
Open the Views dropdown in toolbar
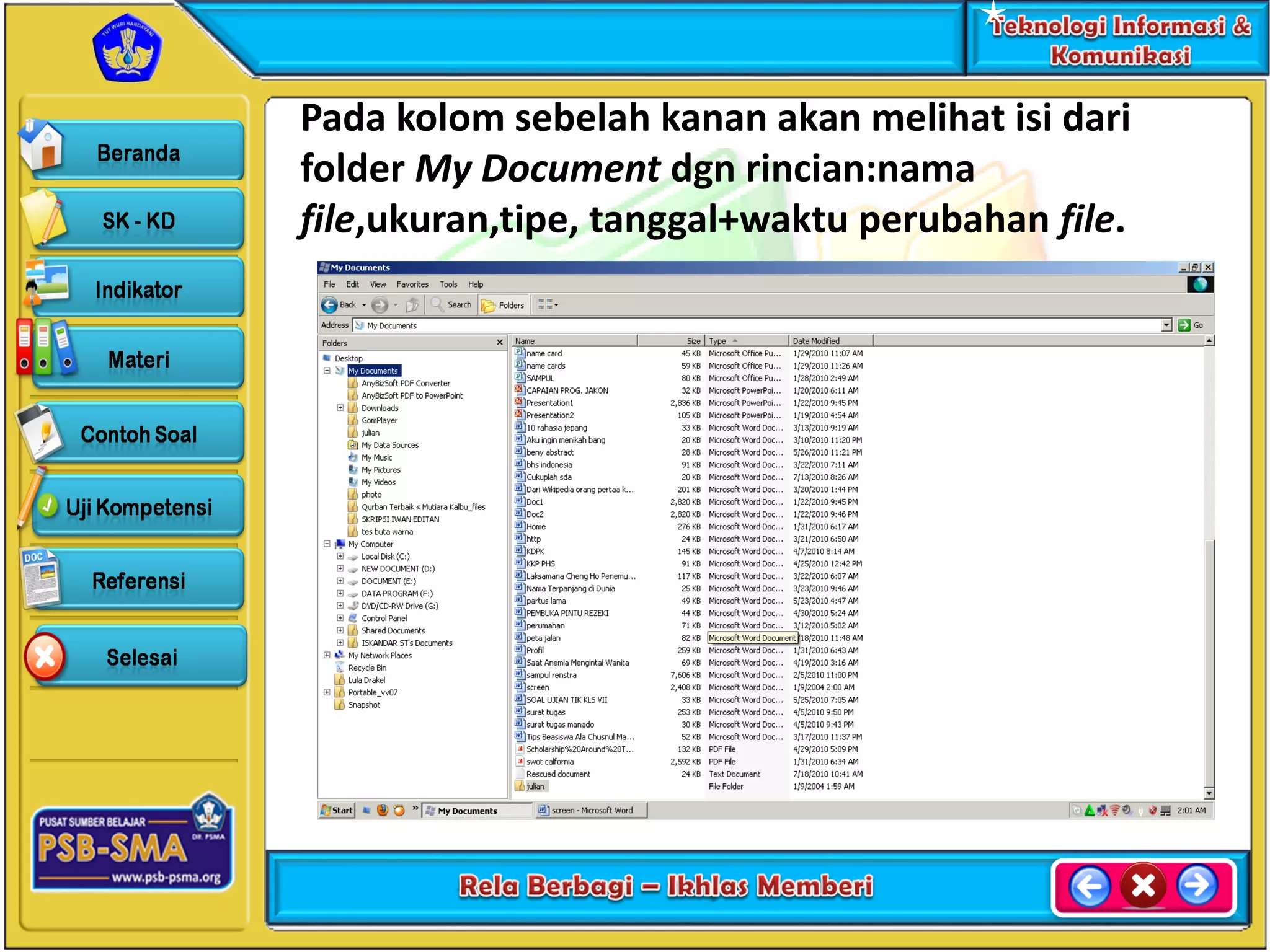548,304
